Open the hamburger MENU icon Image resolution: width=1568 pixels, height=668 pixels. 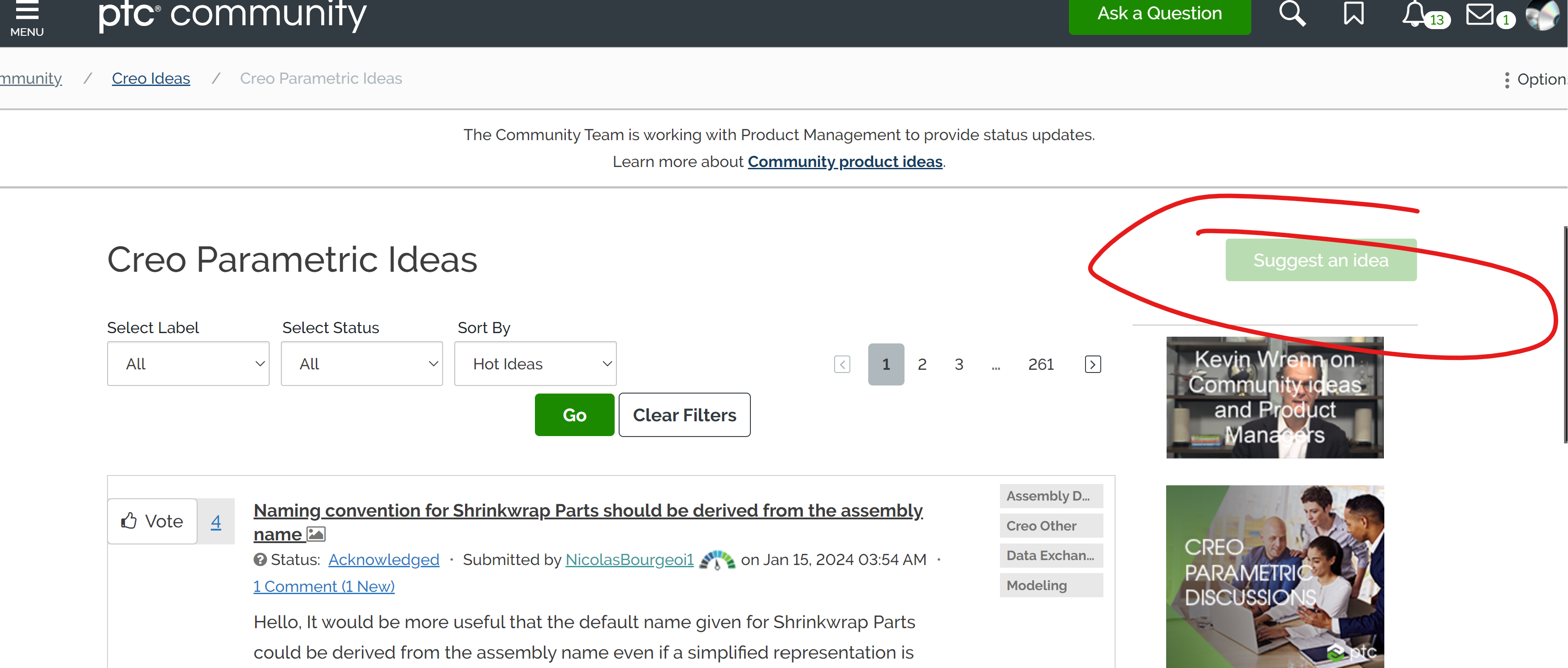27,15
